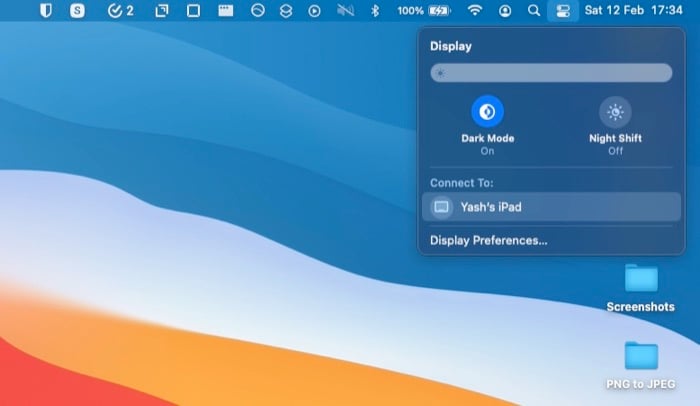Open the Bitwarden shield menu bar icon
Image resolution: width=700 pixels, height=406 pixels.
click(x=46, y=10)
